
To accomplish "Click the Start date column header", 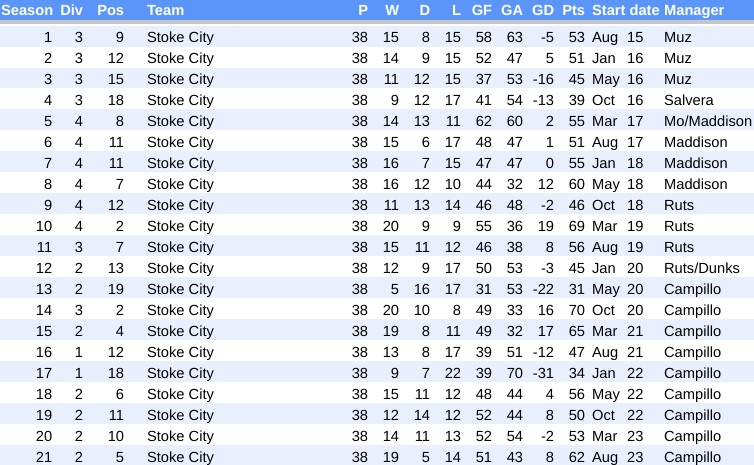I will pos(625,10).
